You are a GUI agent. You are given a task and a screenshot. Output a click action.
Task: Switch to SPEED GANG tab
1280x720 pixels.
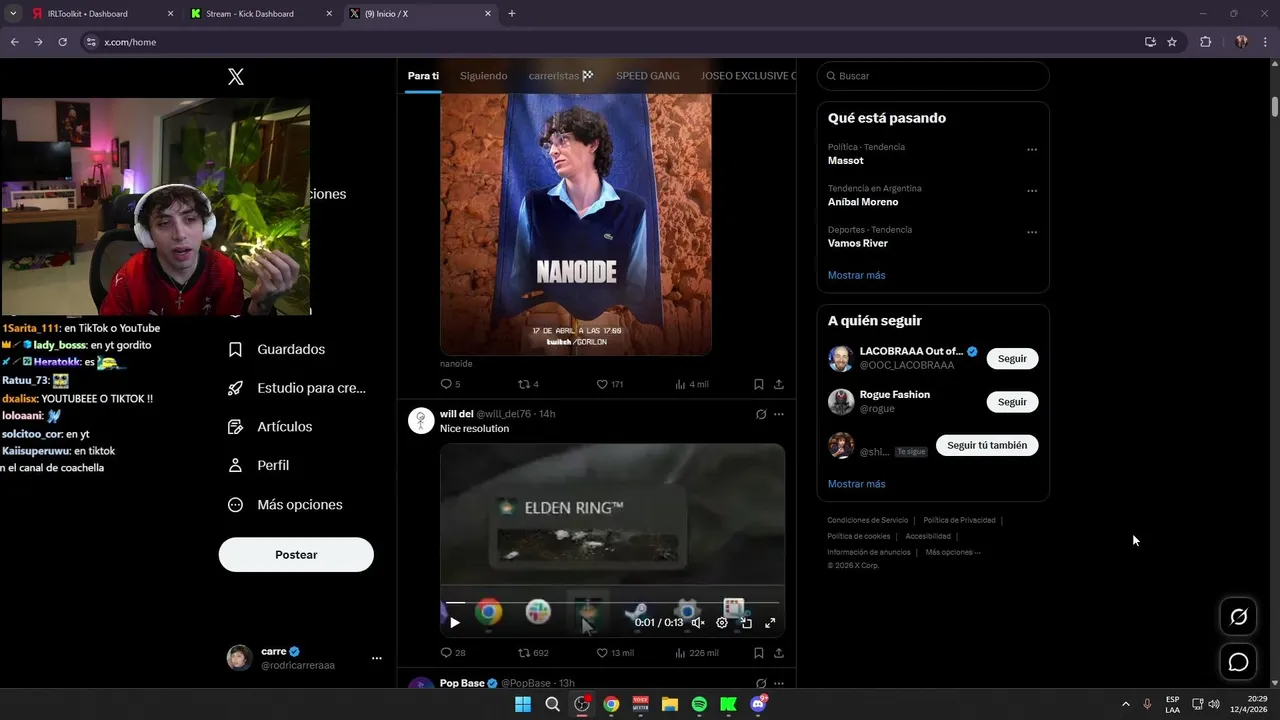point(648,76)
